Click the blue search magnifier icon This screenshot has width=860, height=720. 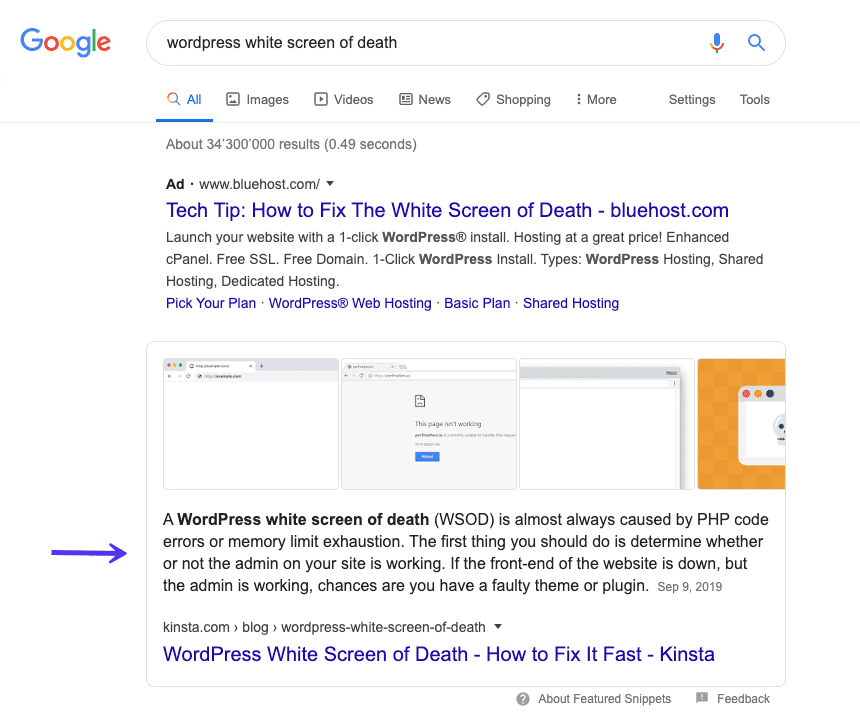coord(756,43)
